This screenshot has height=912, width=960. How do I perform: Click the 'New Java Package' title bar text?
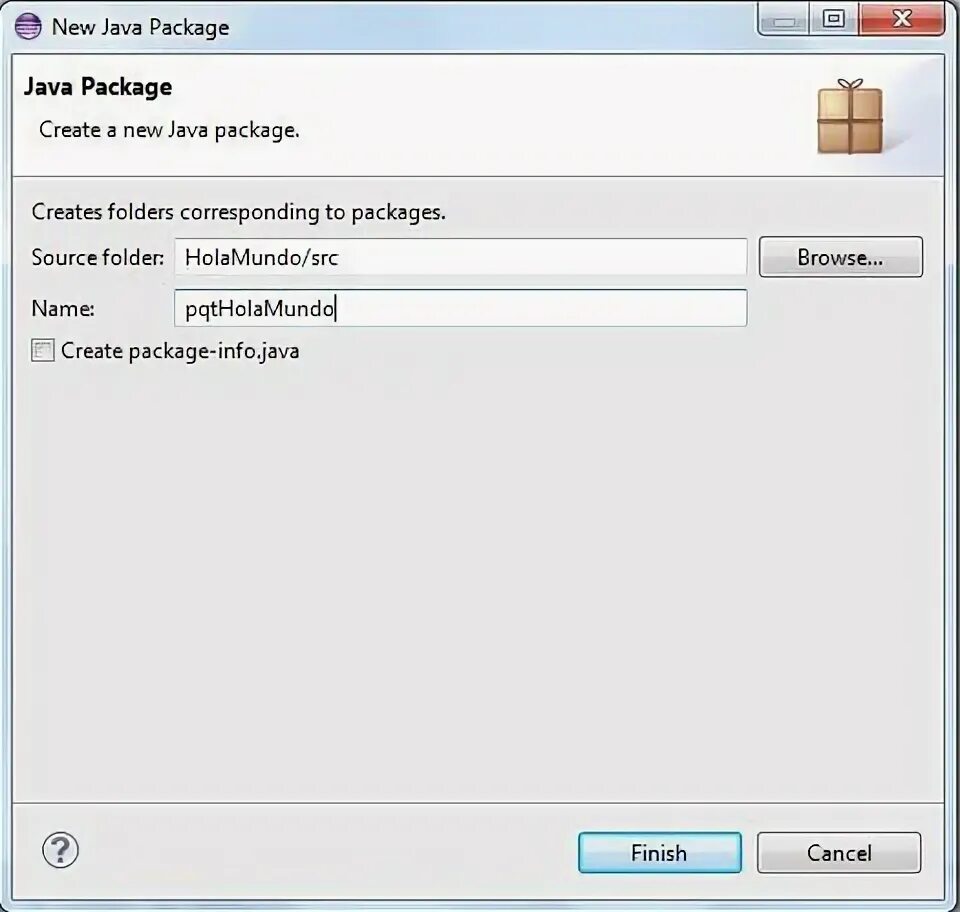[141, 28]
